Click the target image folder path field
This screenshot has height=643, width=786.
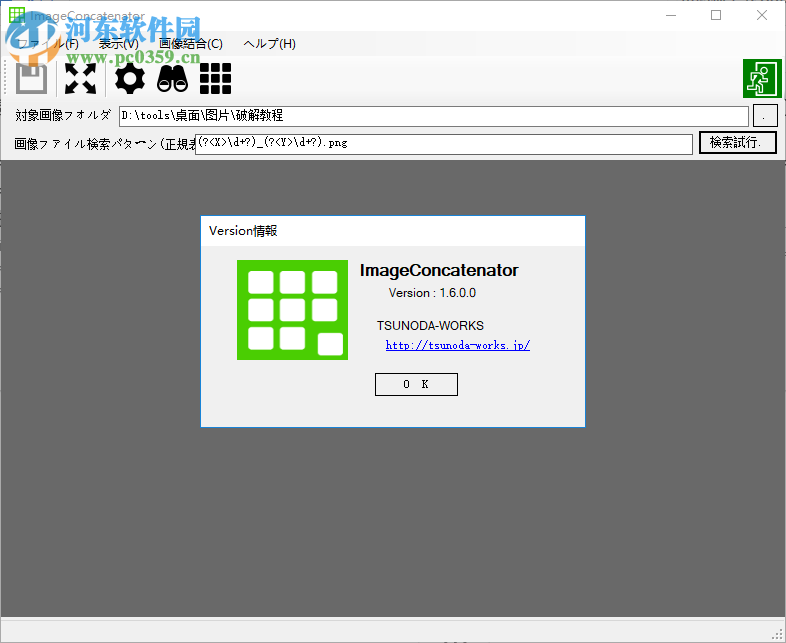[434, 116]
